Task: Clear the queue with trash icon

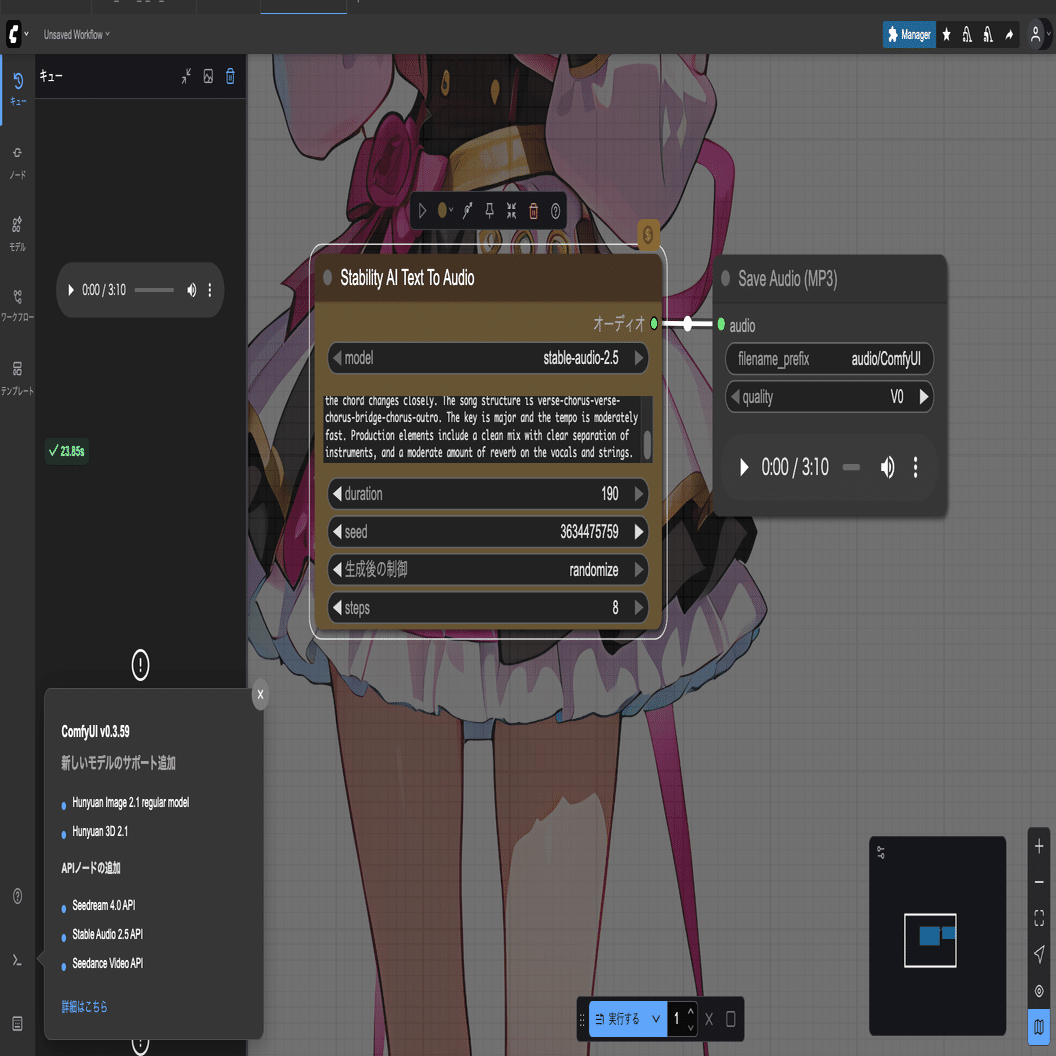Action: (230, 76)
